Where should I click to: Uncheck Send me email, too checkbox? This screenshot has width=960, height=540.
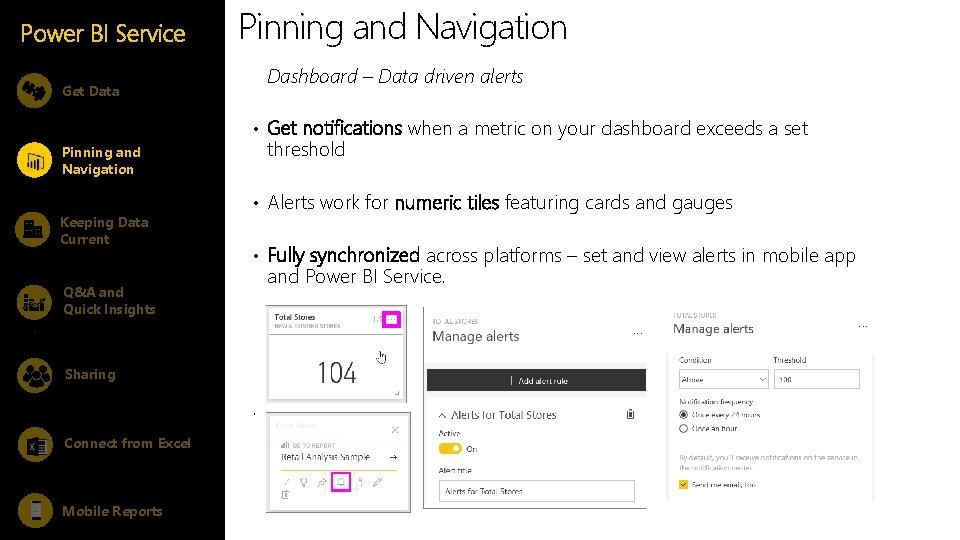683,484
